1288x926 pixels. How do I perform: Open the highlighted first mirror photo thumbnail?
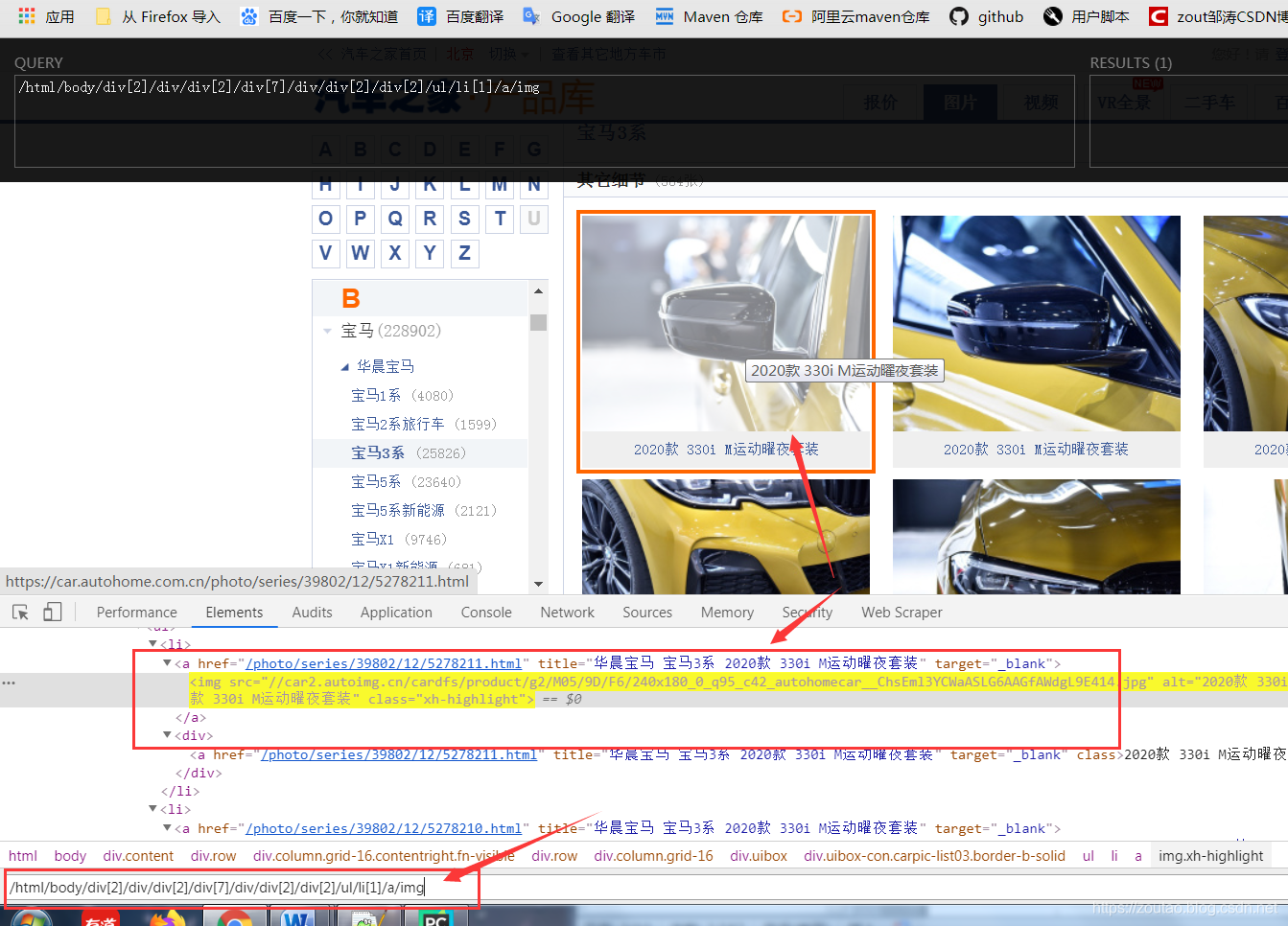pyautogui.click(x=725, y=323)
